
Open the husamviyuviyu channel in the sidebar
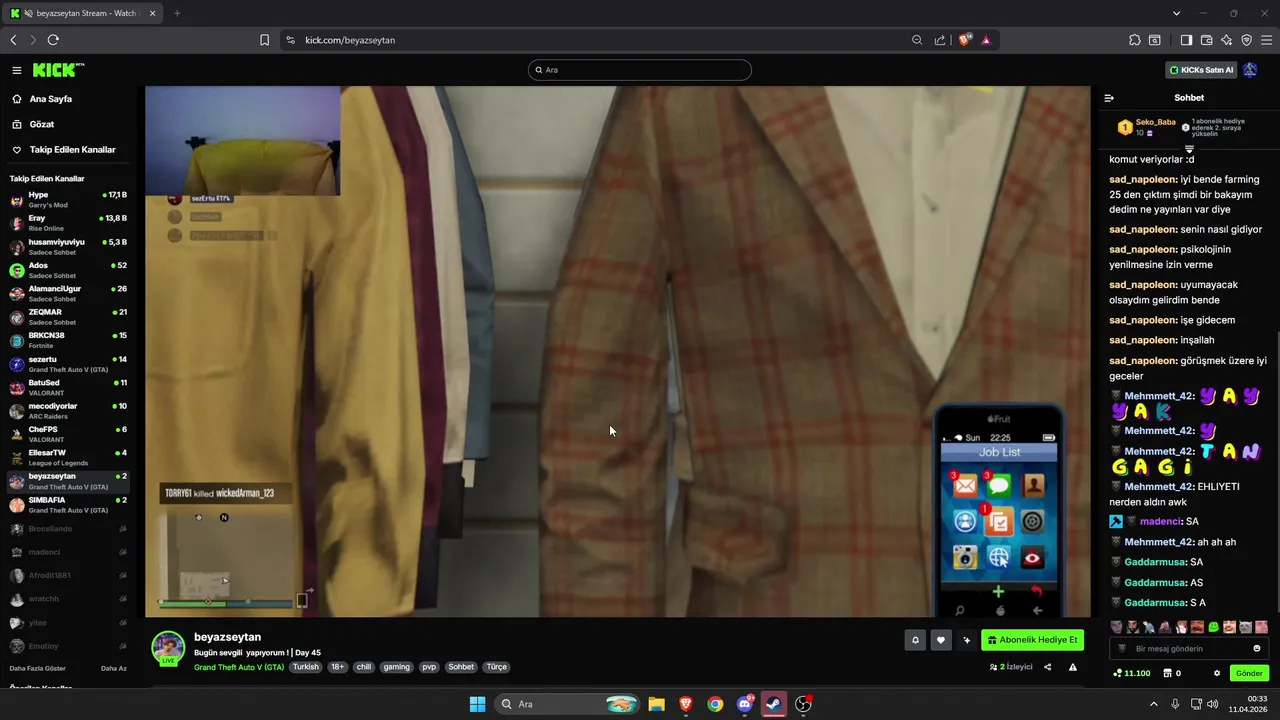(68, 246)
